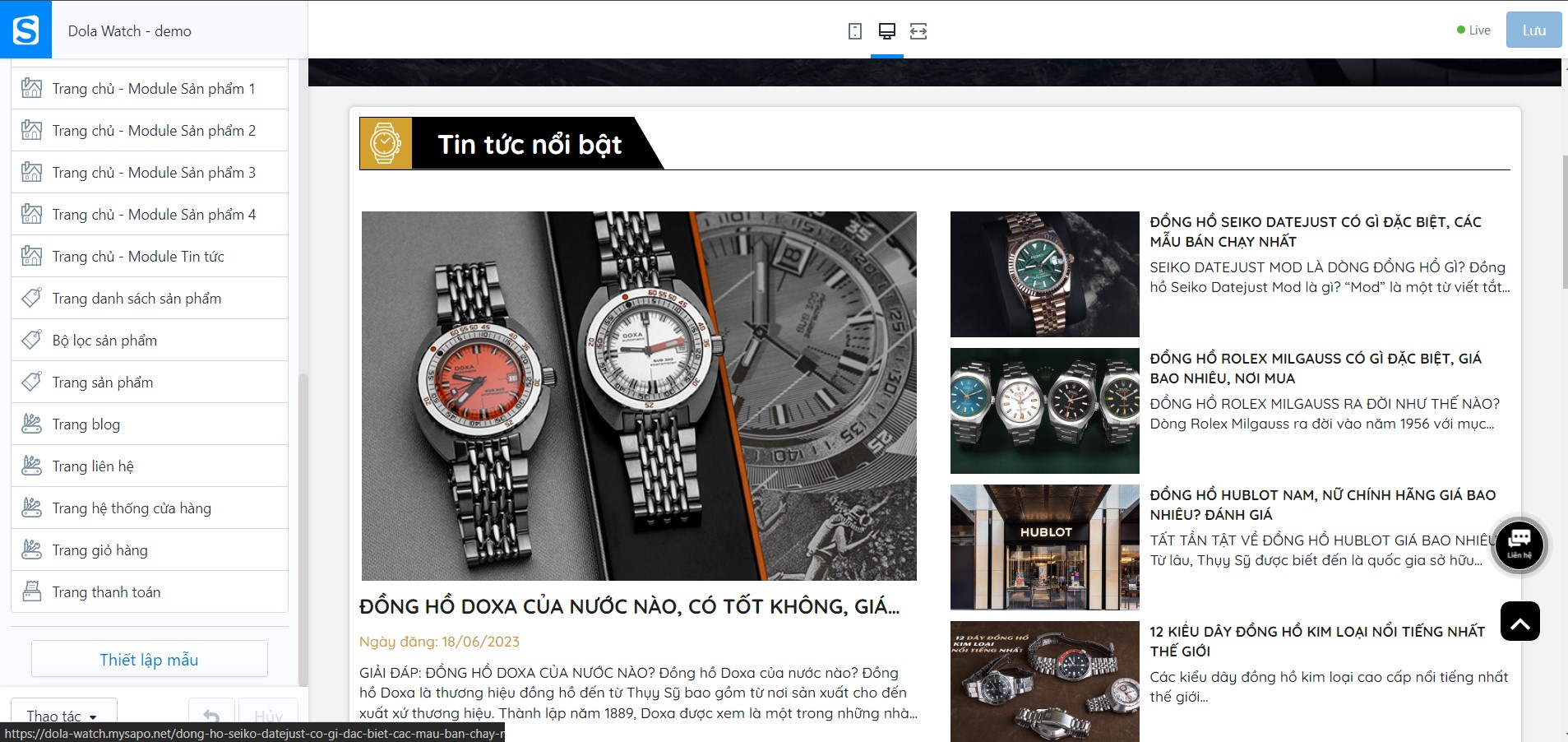Select Bộ lọc sản phẩm section
The height and width of the screenshot is (742, 1568).
pos(150,340)
